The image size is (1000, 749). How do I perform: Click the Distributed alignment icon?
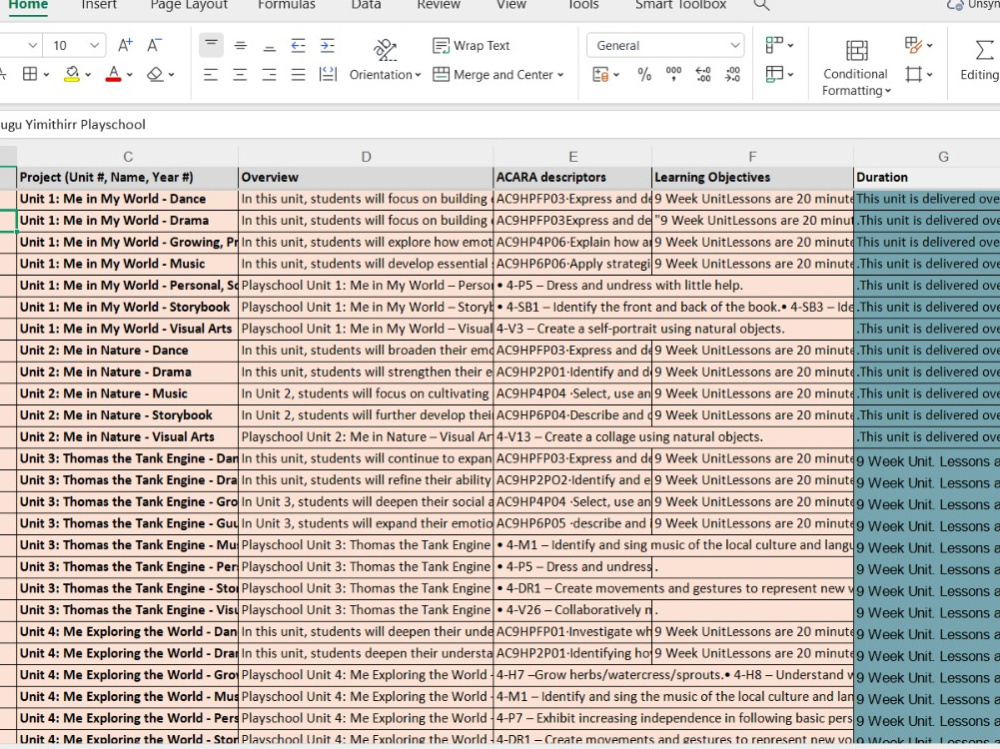click(328, 74)
